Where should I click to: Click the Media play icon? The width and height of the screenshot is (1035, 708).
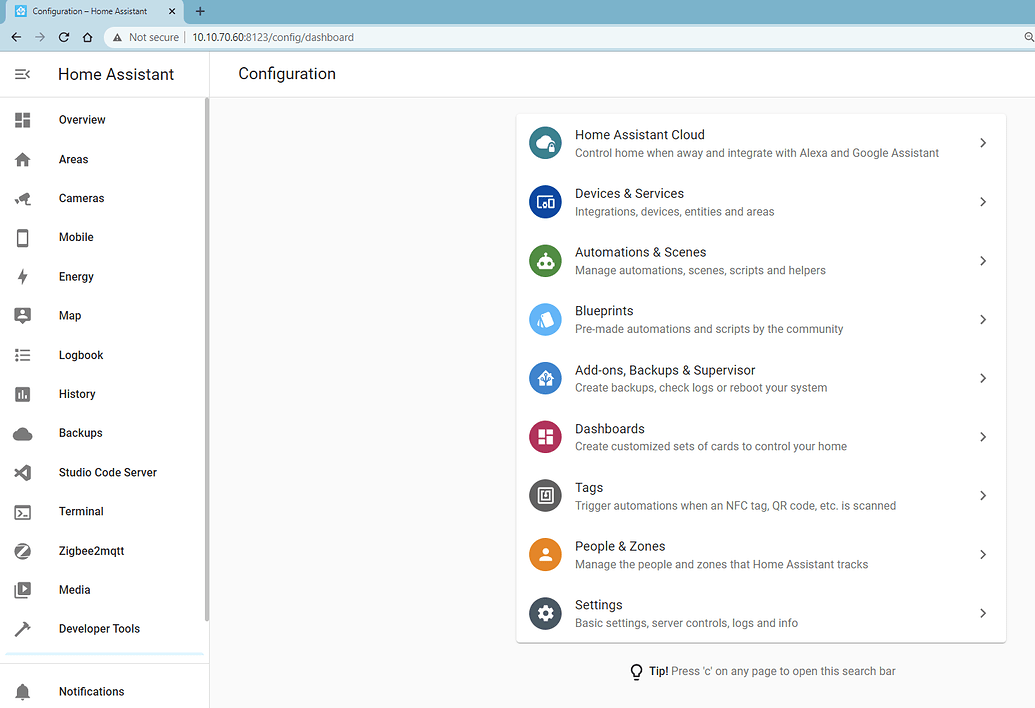(22, 590)
